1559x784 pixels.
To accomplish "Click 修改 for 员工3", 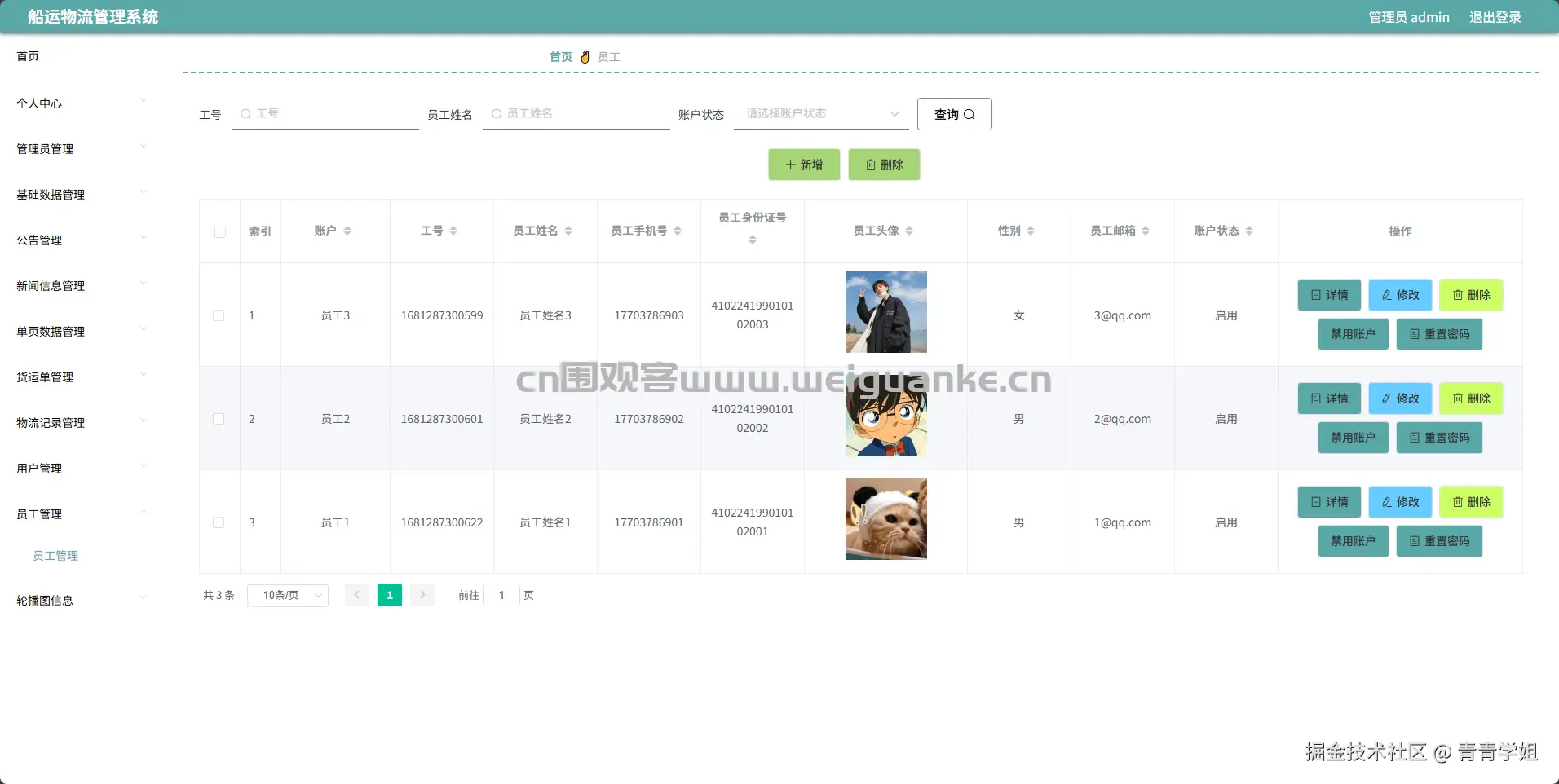I will (x=1400, y=295).
